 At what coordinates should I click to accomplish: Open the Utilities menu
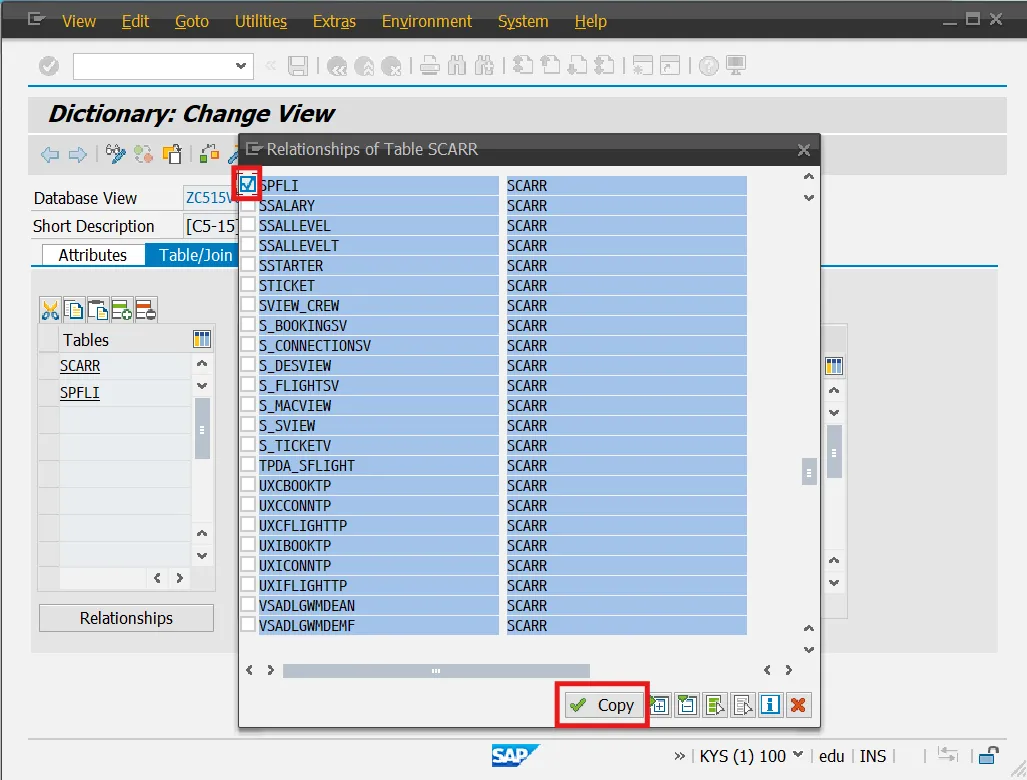coord(261,22)
